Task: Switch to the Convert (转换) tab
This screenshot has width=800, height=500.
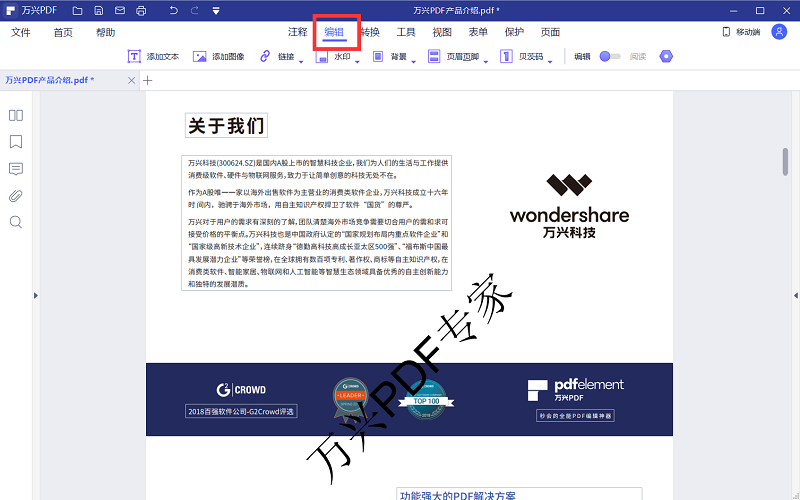Action: pos(370,32)
